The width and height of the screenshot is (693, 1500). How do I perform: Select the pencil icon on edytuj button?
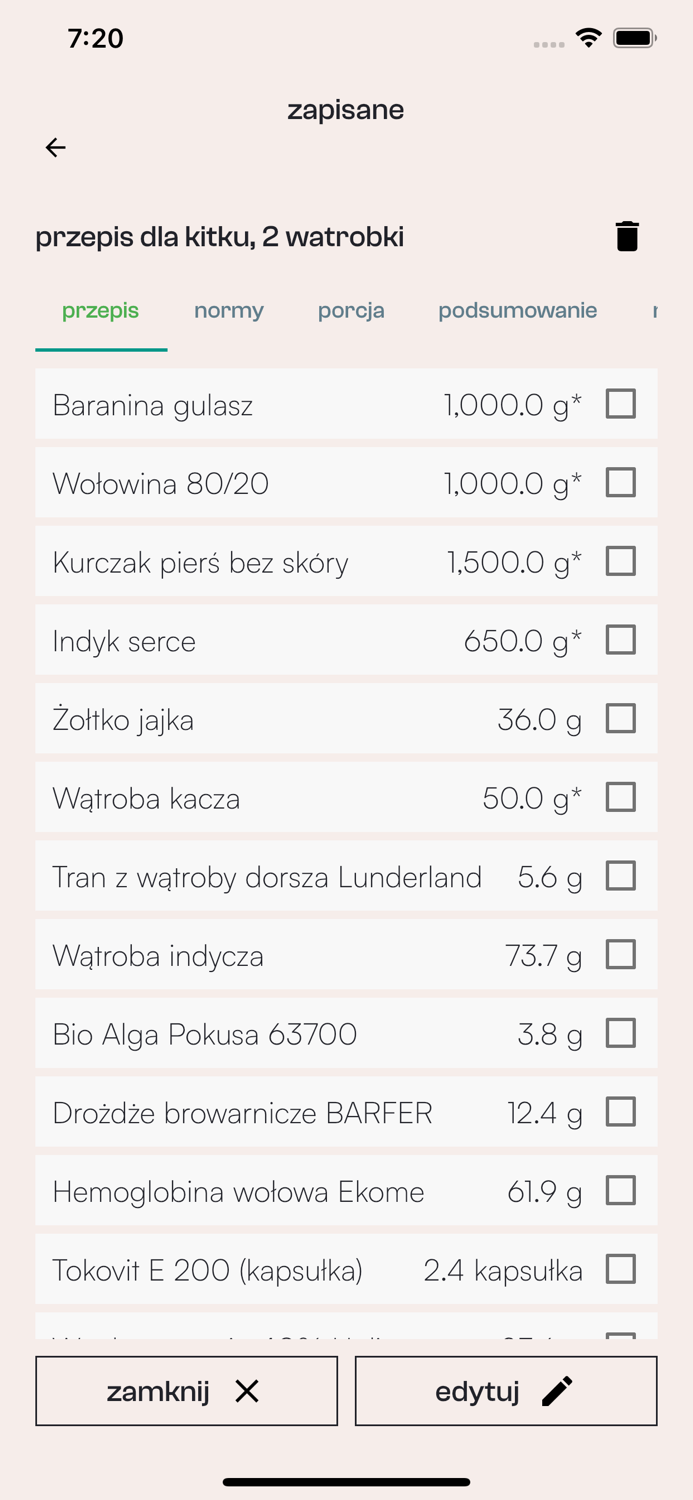tap(557, 1390)
